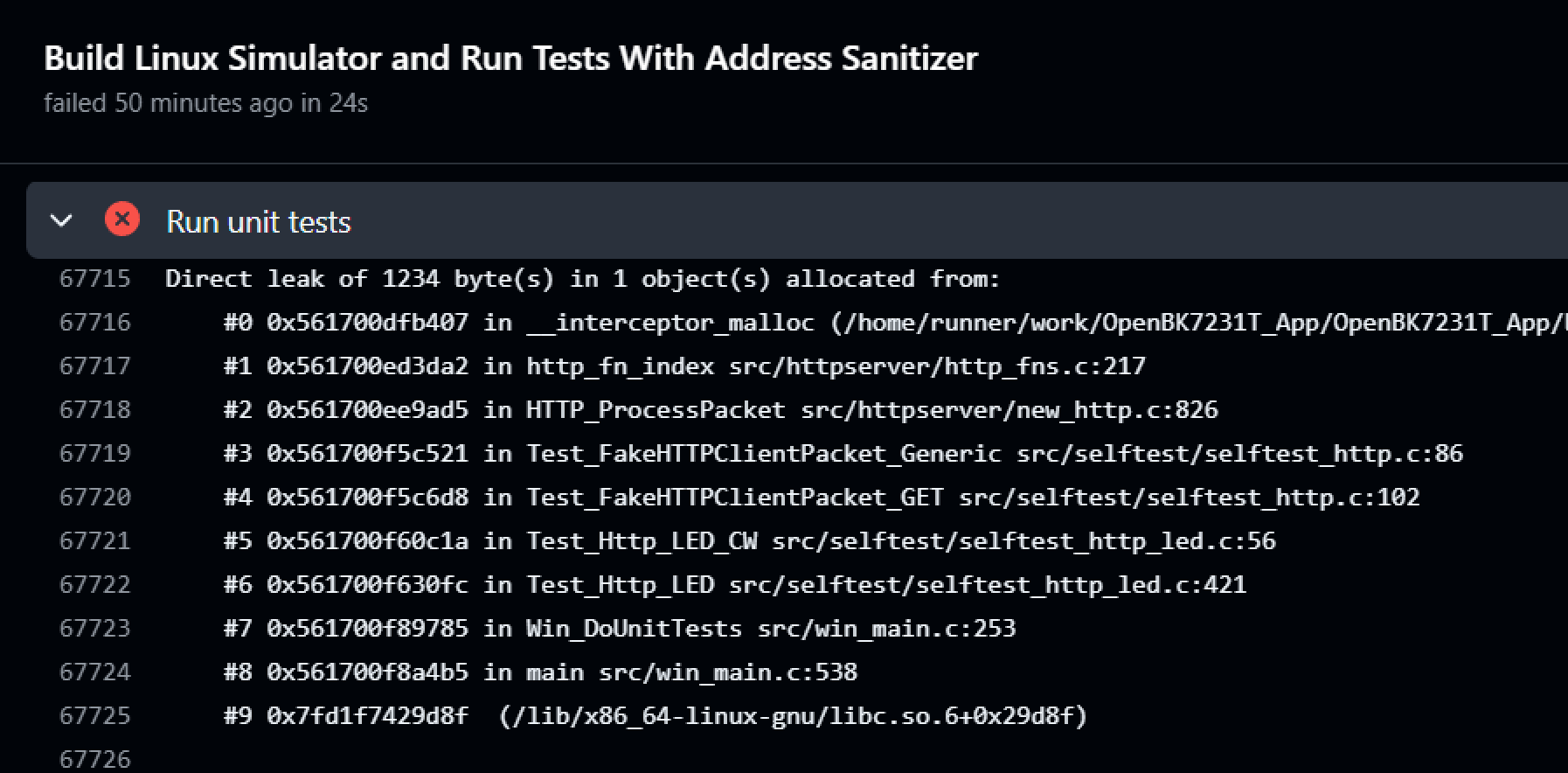This screenshot has width=1568, height=773.
Task: Select log line number 67717
Action: tap(94, 366)
